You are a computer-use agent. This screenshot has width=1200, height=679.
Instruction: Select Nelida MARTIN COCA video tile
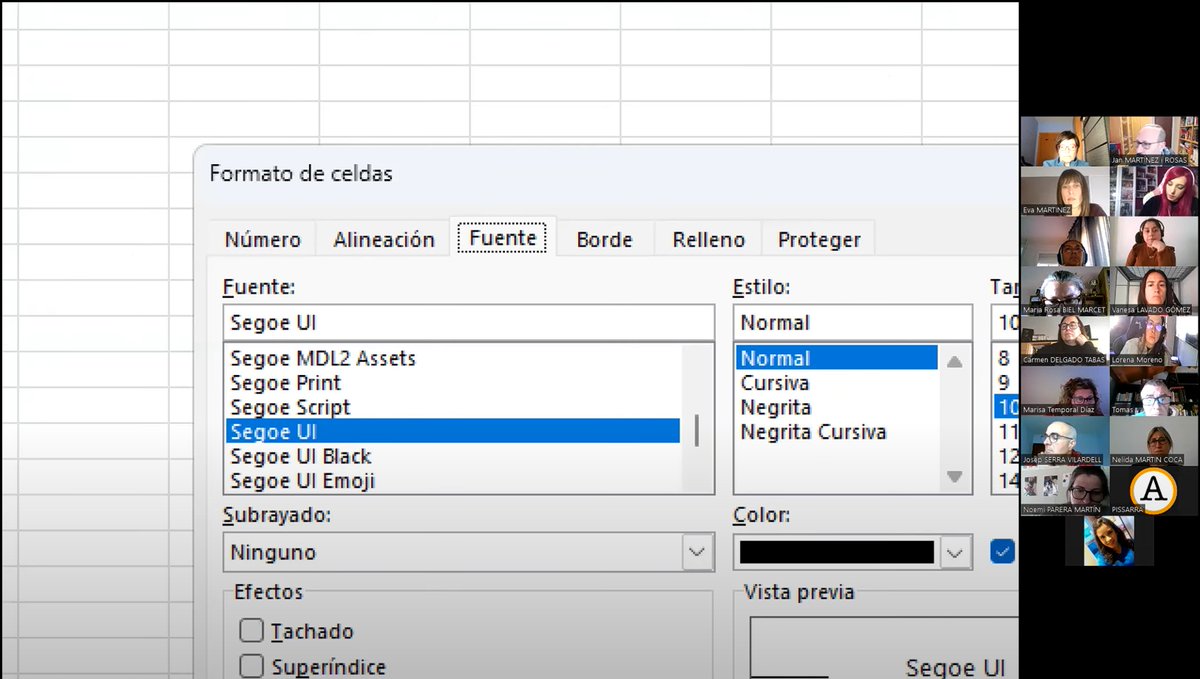point(1153,441)
